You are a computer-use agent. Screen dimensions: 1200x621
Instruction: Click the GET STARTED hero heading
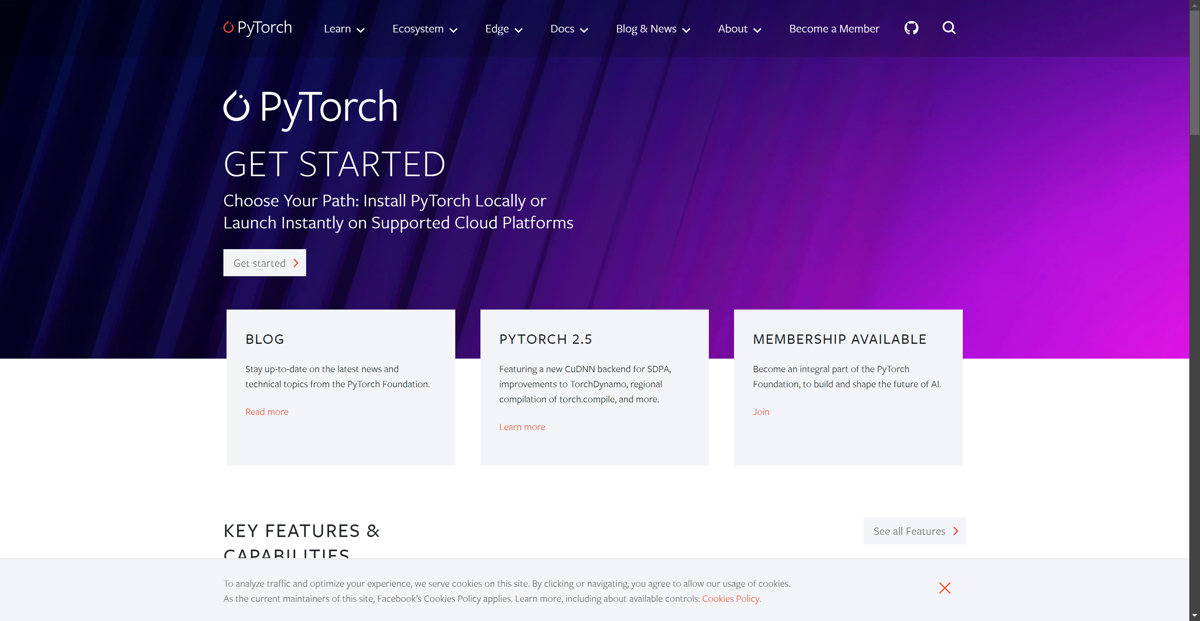(x=334, y=164)
